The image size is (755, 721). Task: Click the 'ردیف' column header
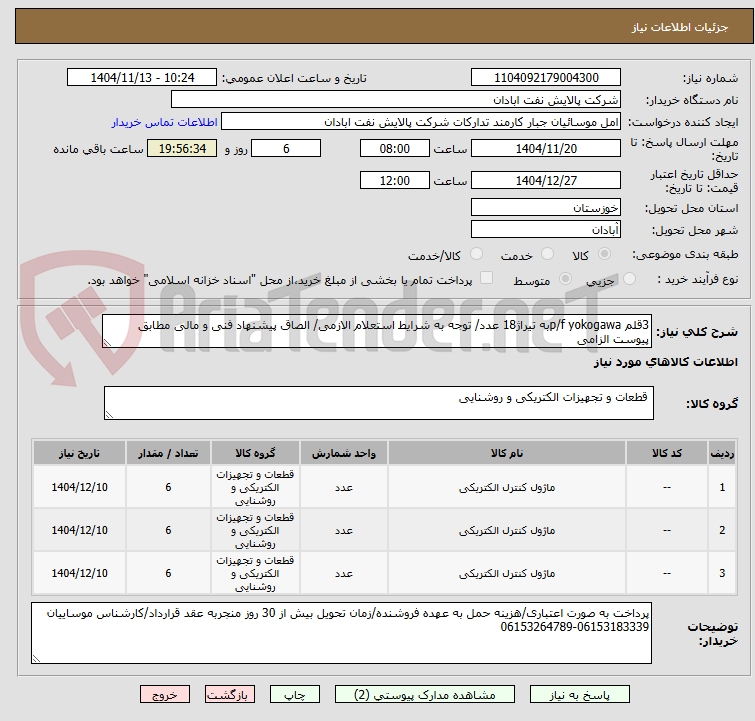coord(722,453)
